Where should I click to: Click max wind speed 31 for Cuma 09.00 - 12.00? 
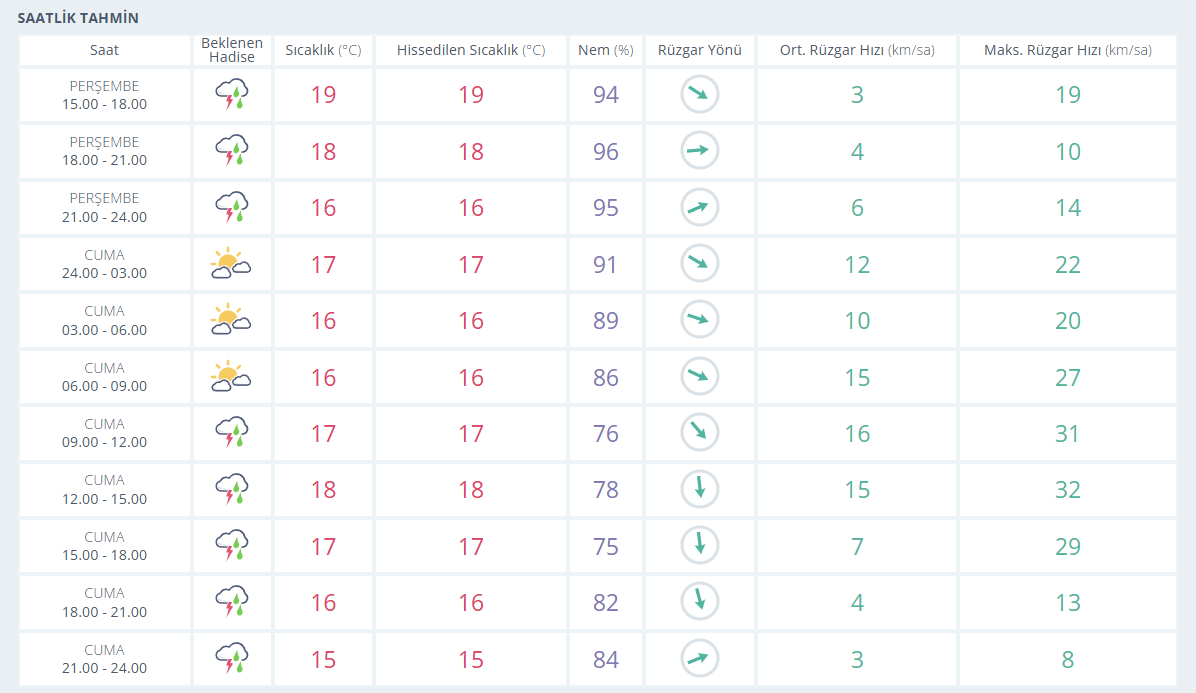point(1068,433)
